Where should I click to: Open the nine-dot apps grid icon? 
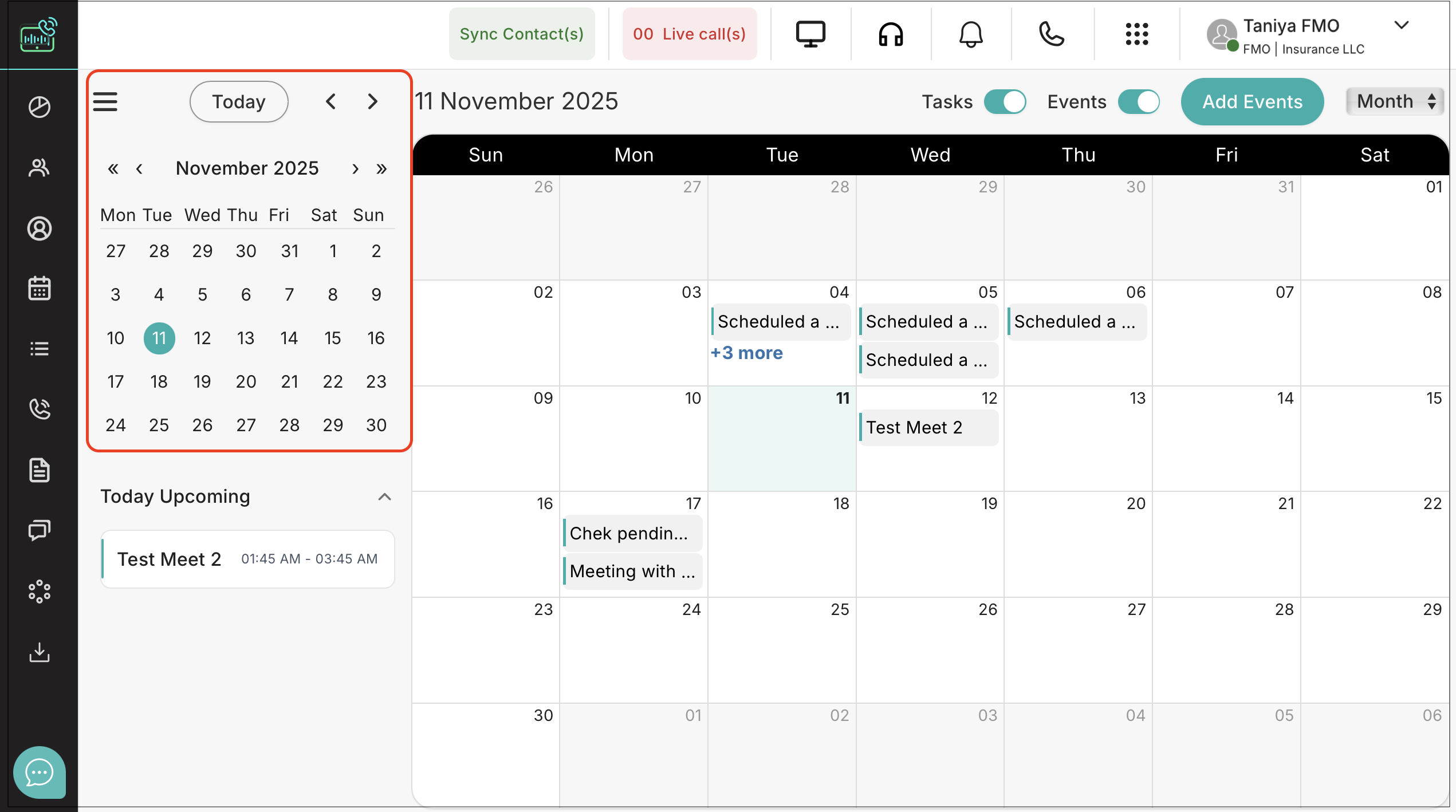[x=1136, y=34]
